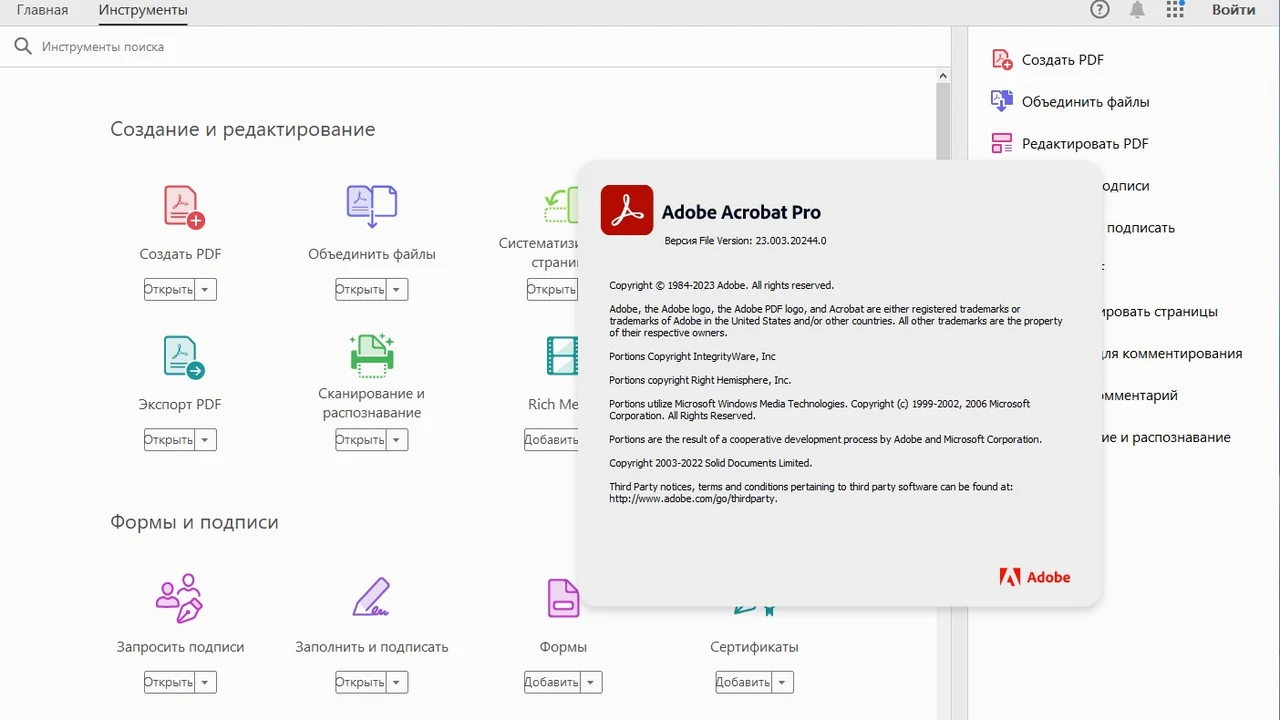Switch to the Главная tab

(x=42, y=11)
